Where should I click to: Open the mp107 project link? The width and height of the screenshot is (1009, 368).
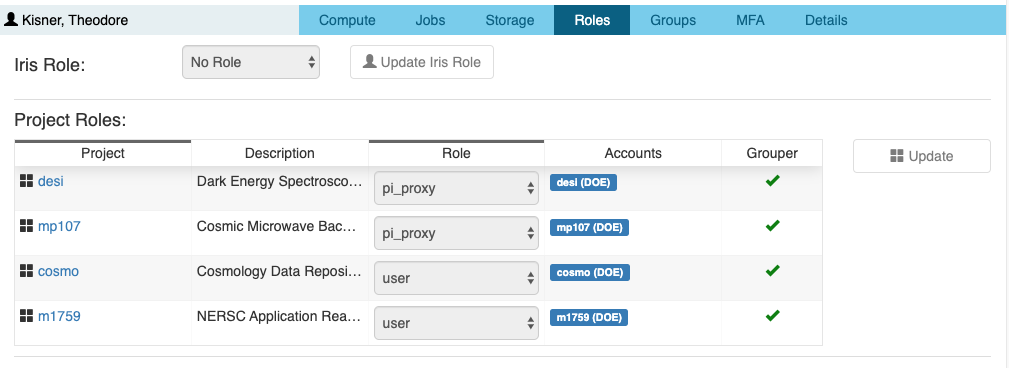tap(59, 226)
